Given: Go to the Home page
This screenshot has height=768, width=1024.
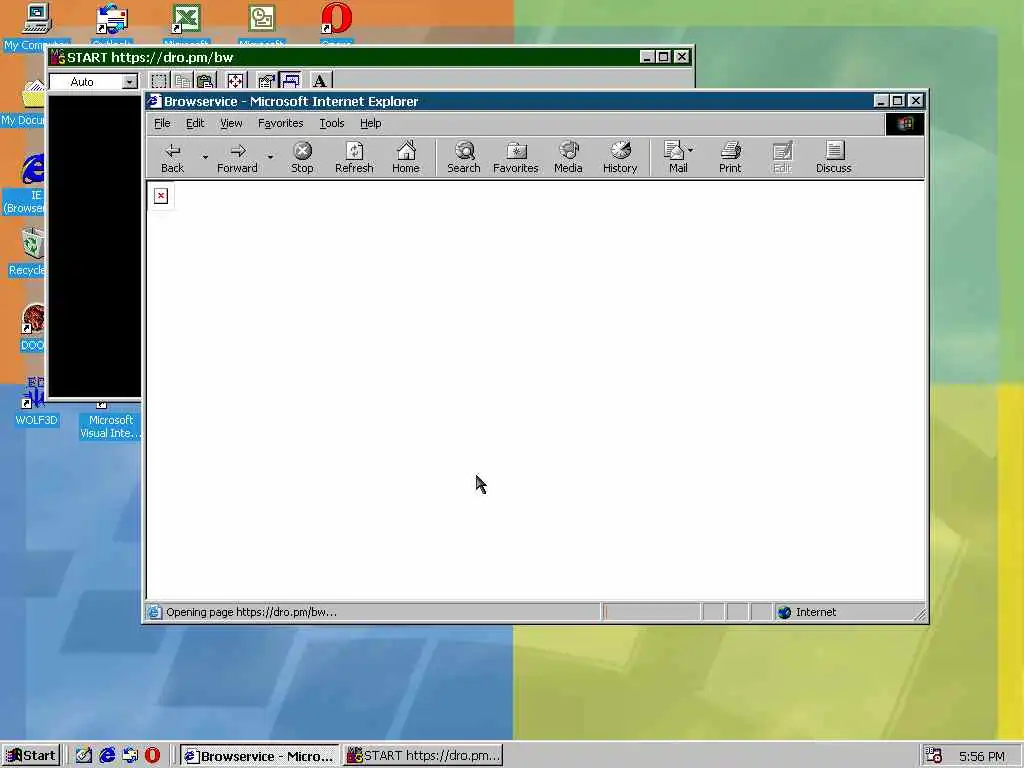Looking at the screenshot, I should (406, 157).
